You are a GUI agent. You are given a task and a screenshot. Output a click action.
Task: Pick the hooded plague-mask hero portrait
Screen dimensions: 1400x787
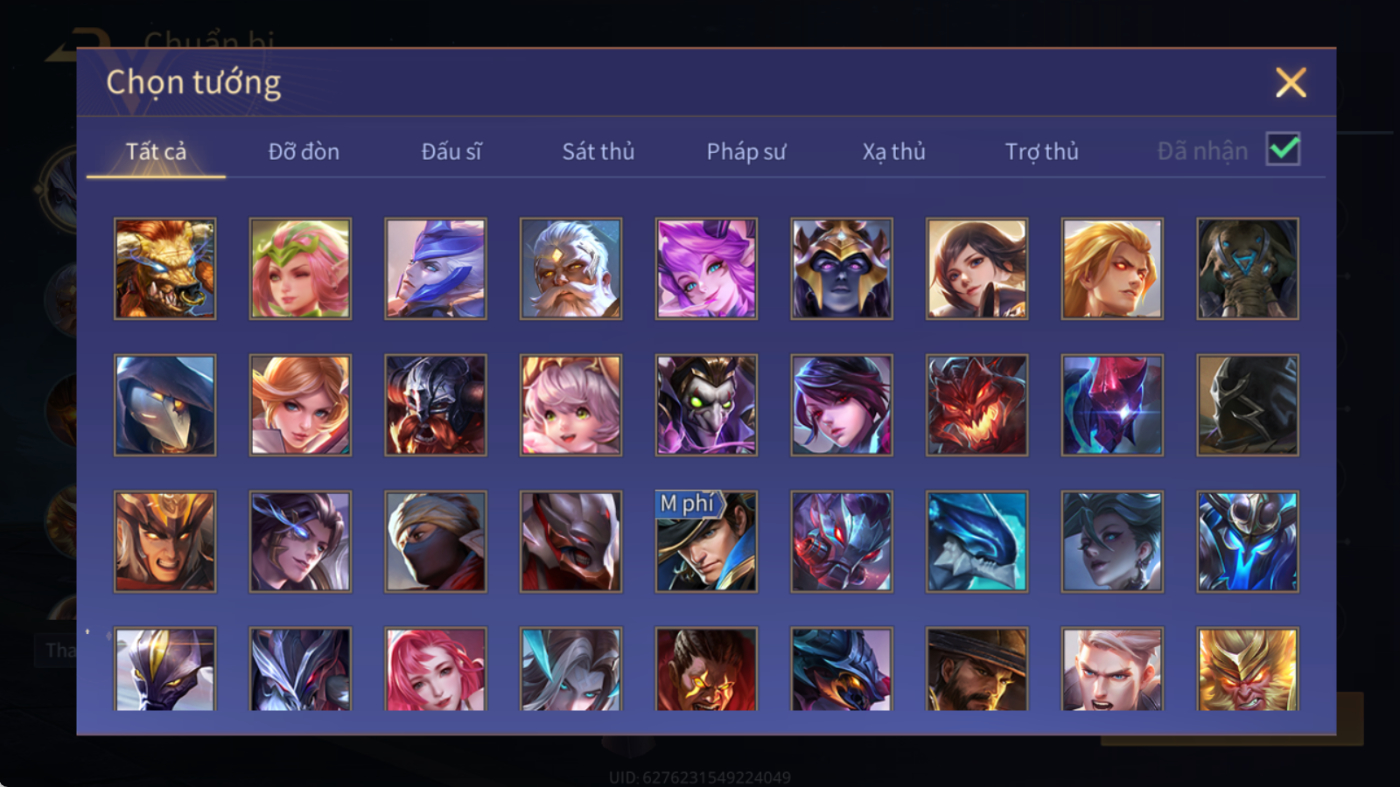coord(165,405)
